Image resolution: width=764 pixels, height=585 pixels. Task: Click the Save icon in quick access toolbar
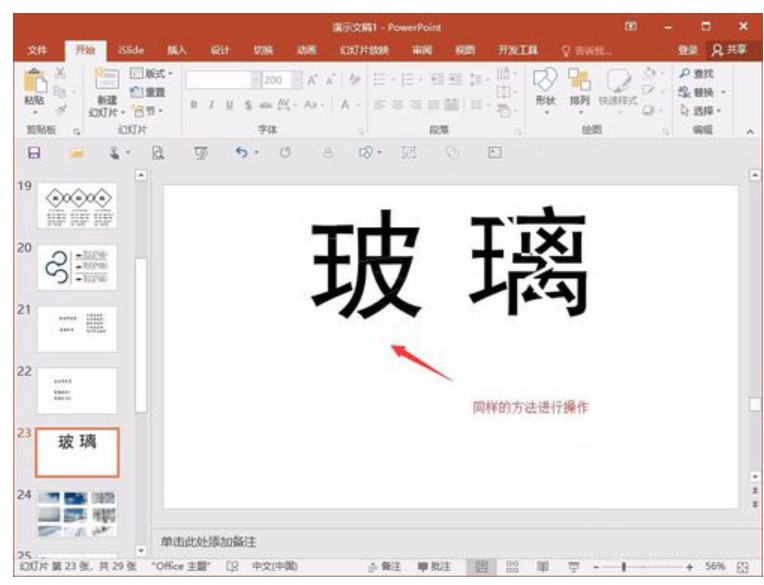[34, 152]
